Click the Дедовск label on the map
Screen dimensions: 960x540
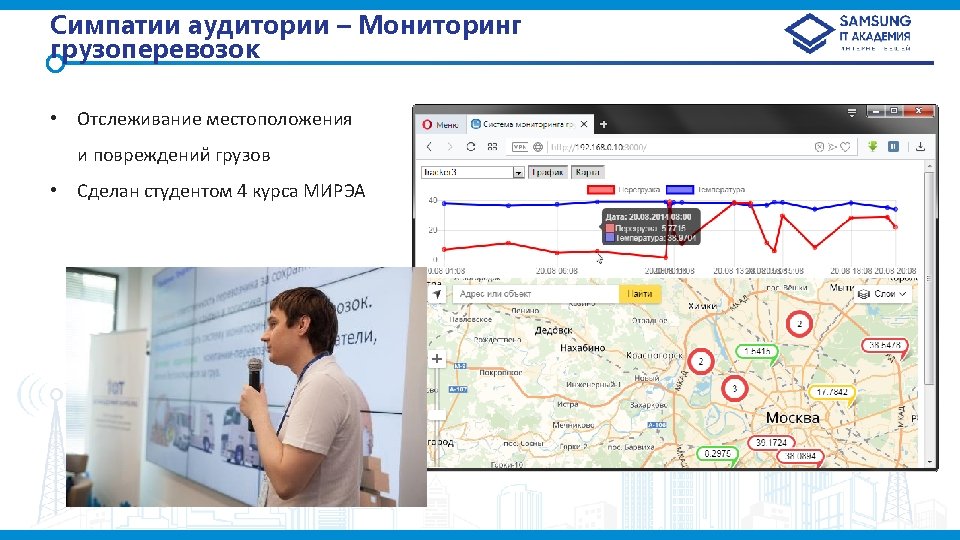(553, 331)
